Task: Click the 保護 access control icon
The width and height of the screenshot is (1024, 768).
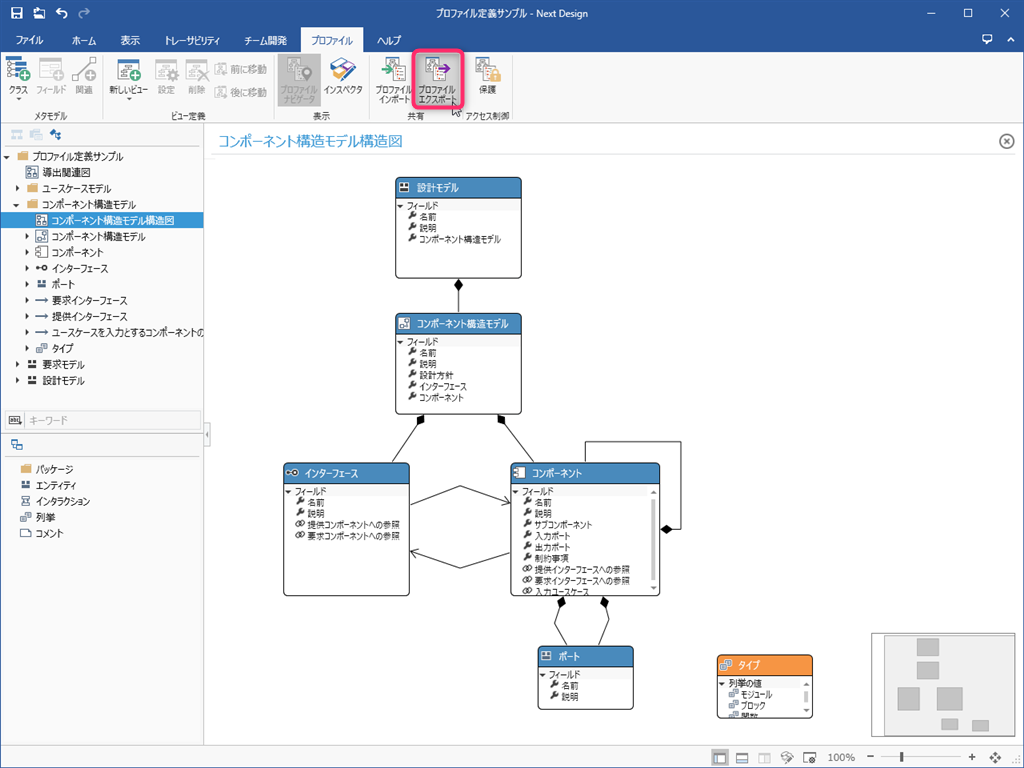Action: [x=487, y=78]
